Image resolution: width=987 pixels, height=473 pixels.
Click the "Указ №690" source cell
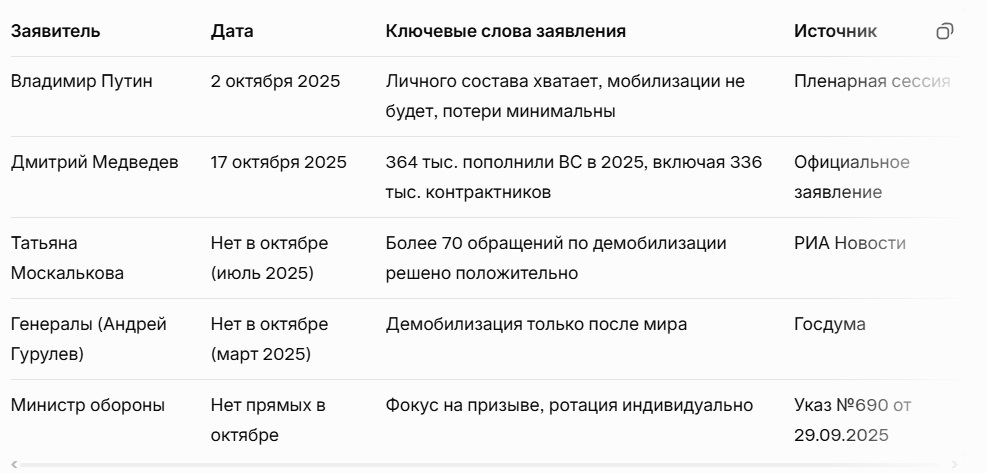tap(851, 420)
